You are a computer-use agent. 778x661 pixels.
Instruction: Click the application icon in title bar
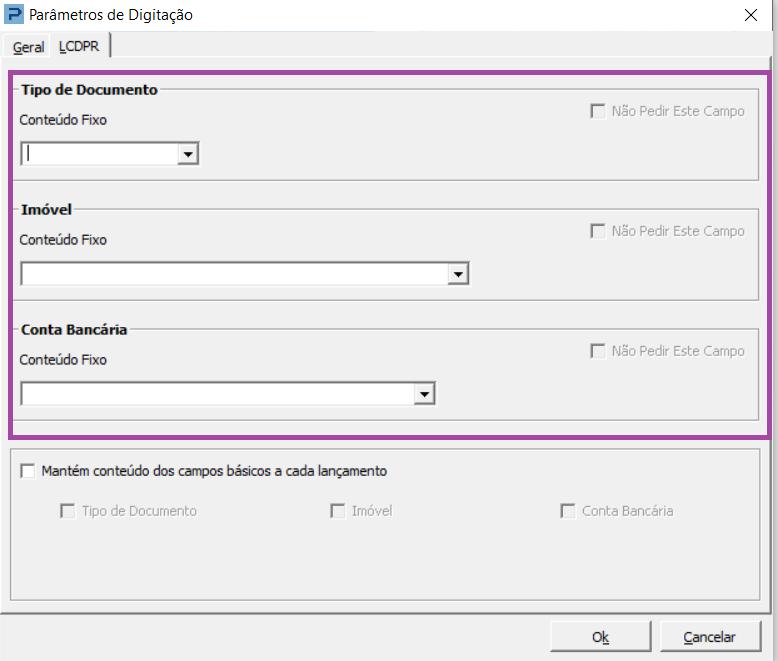point(13,14)
